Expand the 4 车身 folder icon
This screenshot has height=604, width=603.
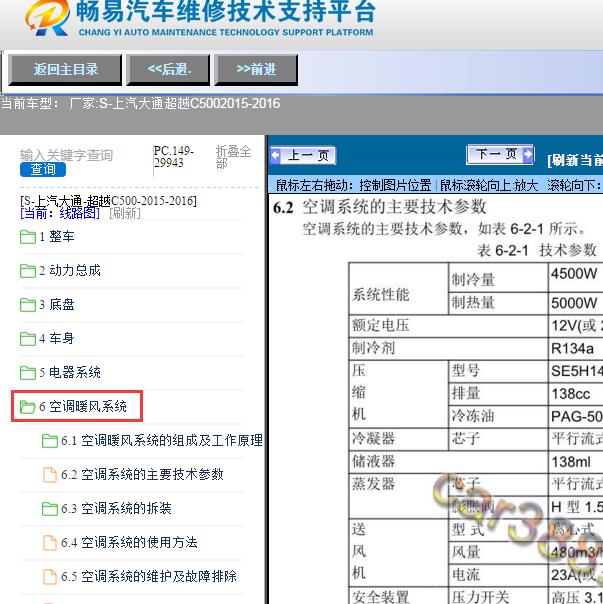(28, 339)
